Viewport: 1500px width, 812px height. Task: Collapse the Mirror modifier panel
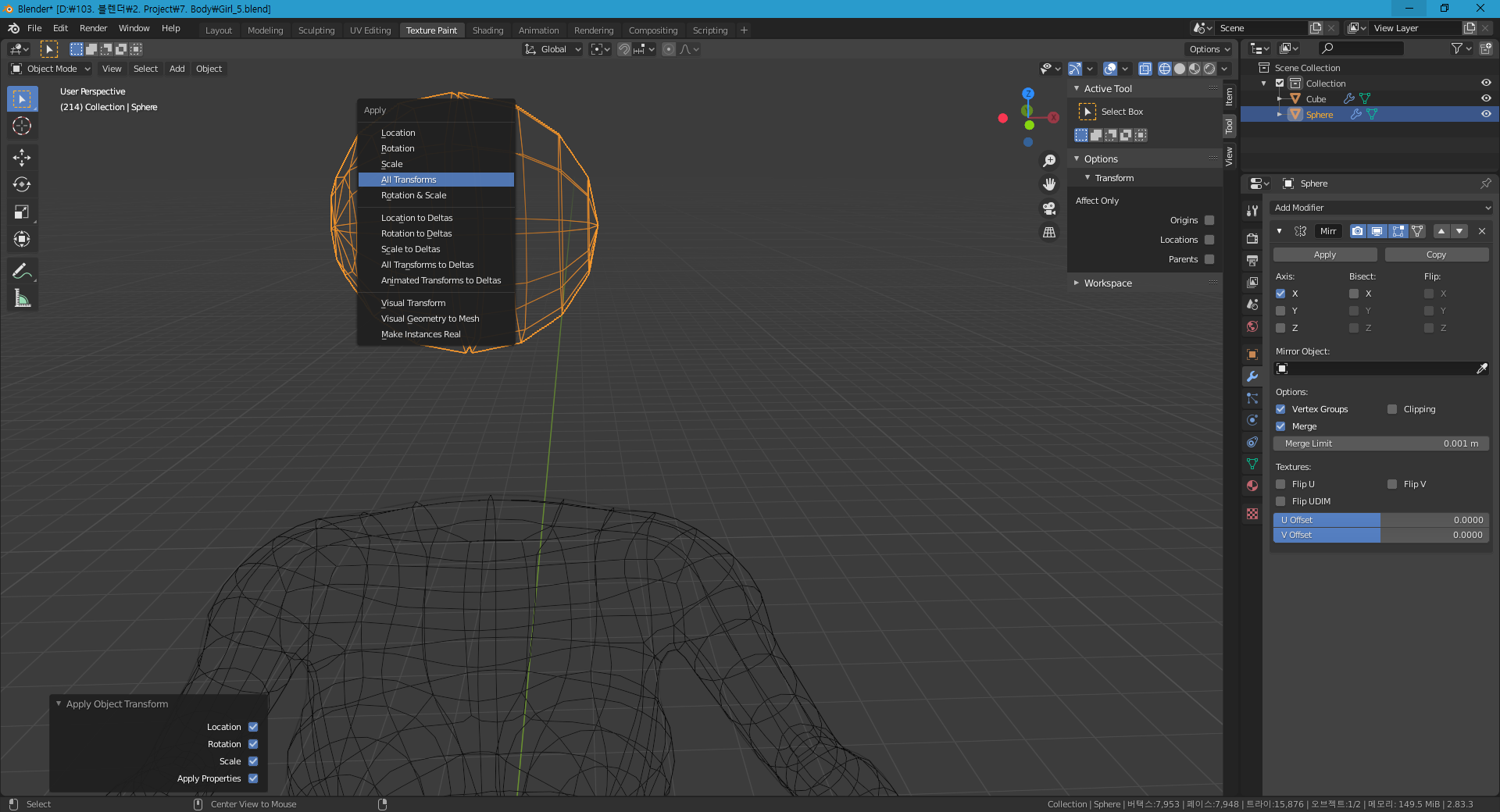[x=1279, y=231]
